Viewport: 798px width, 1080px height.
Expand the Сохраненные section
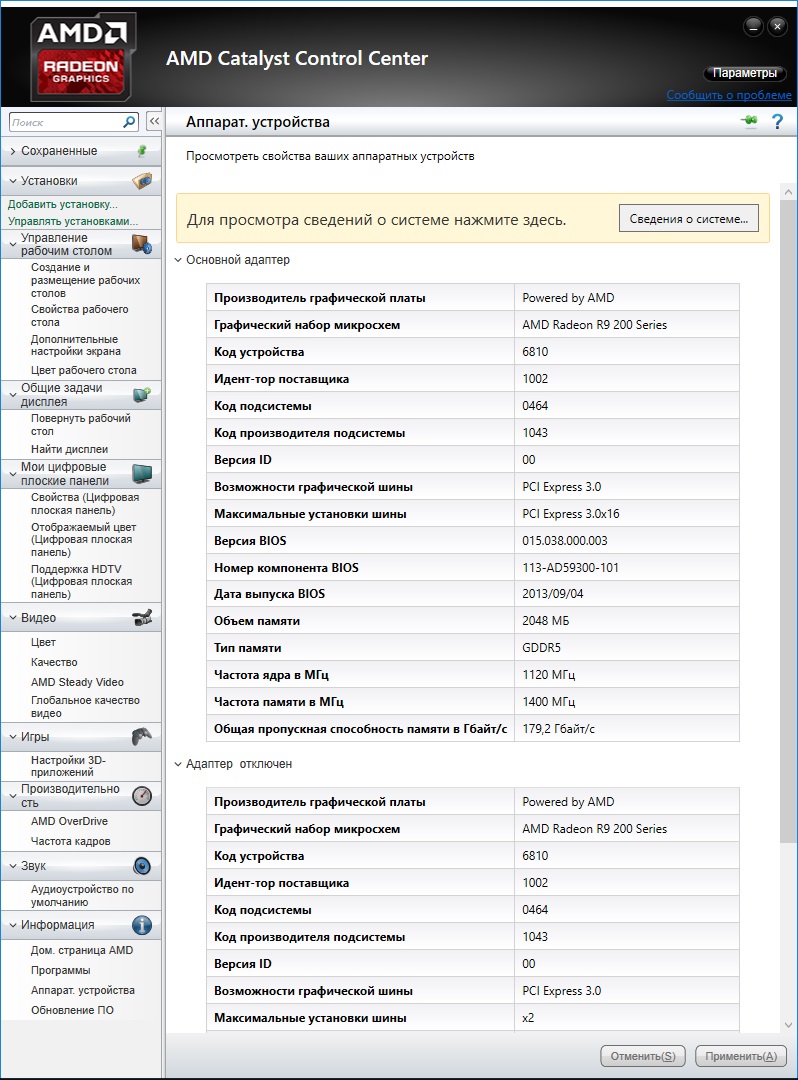(x=12, y=152)
